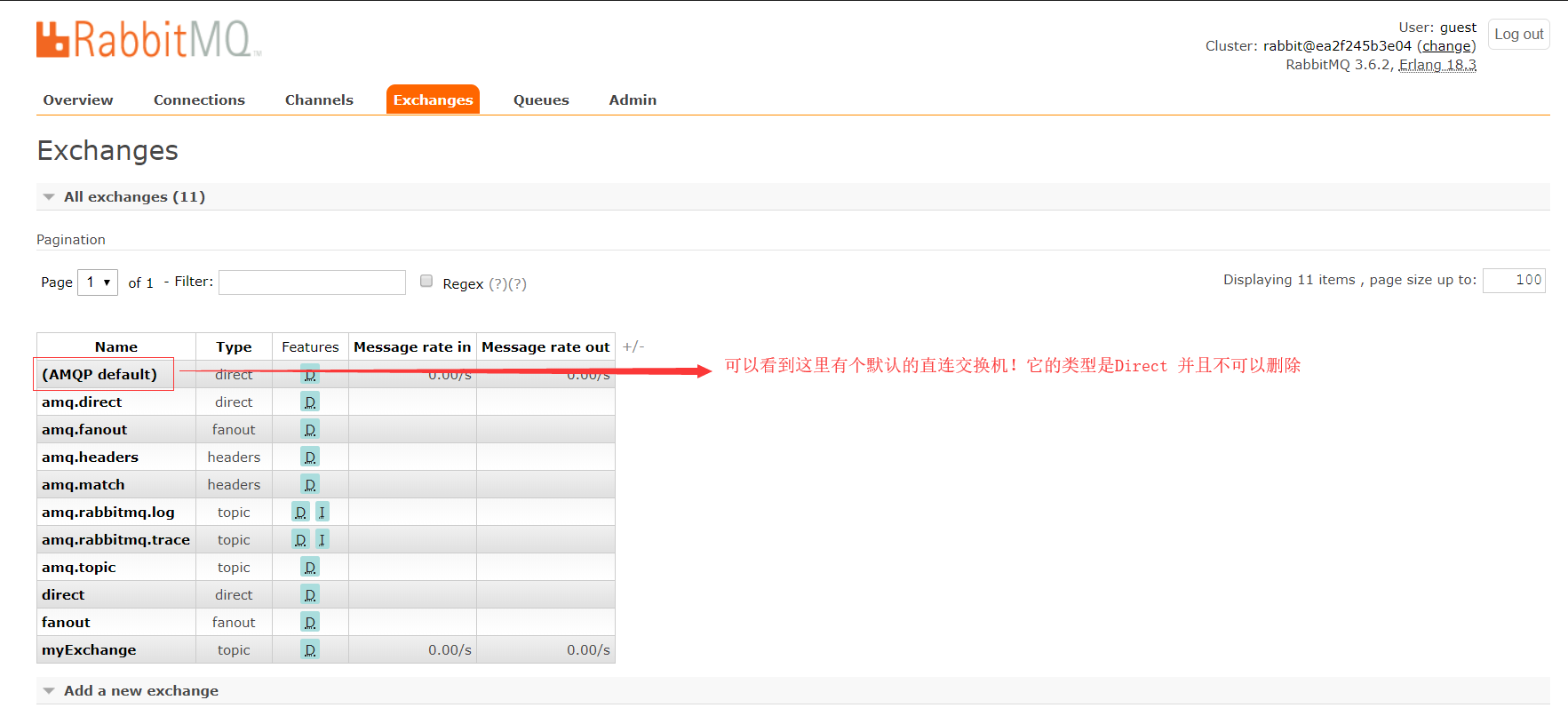Toggle table columns with the +/- control
1568x716 pixels.
(x=633, y=346)
